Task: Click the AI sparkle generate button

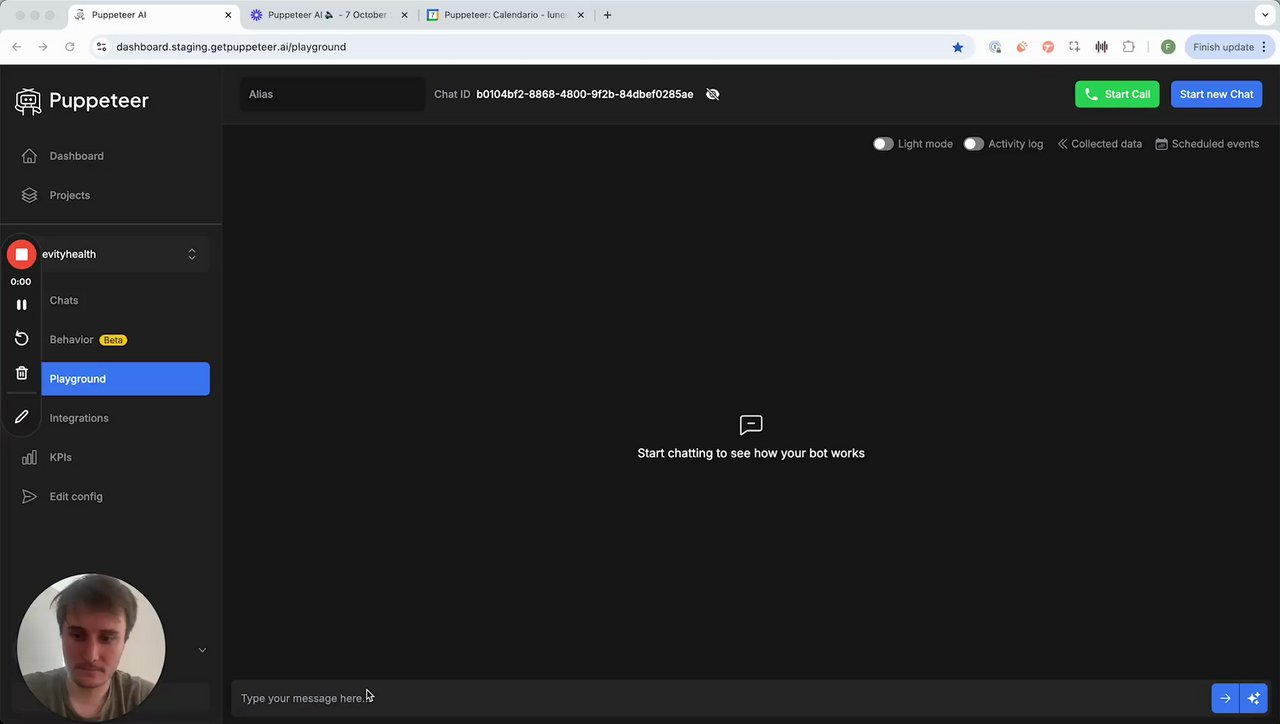Action: [1254, 698]
